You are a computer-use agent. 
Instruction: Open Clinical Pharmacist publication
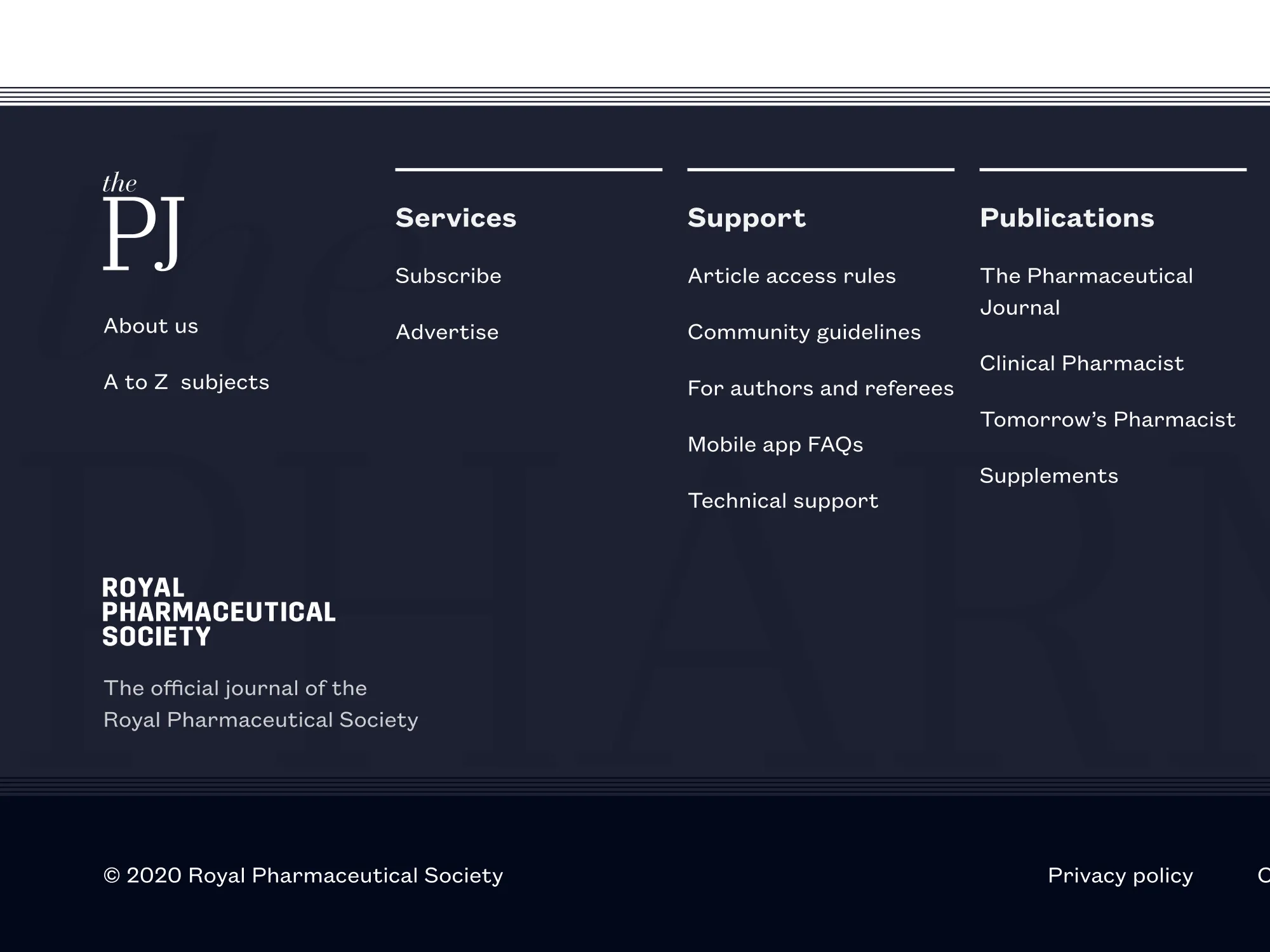tap(1081, 364)
